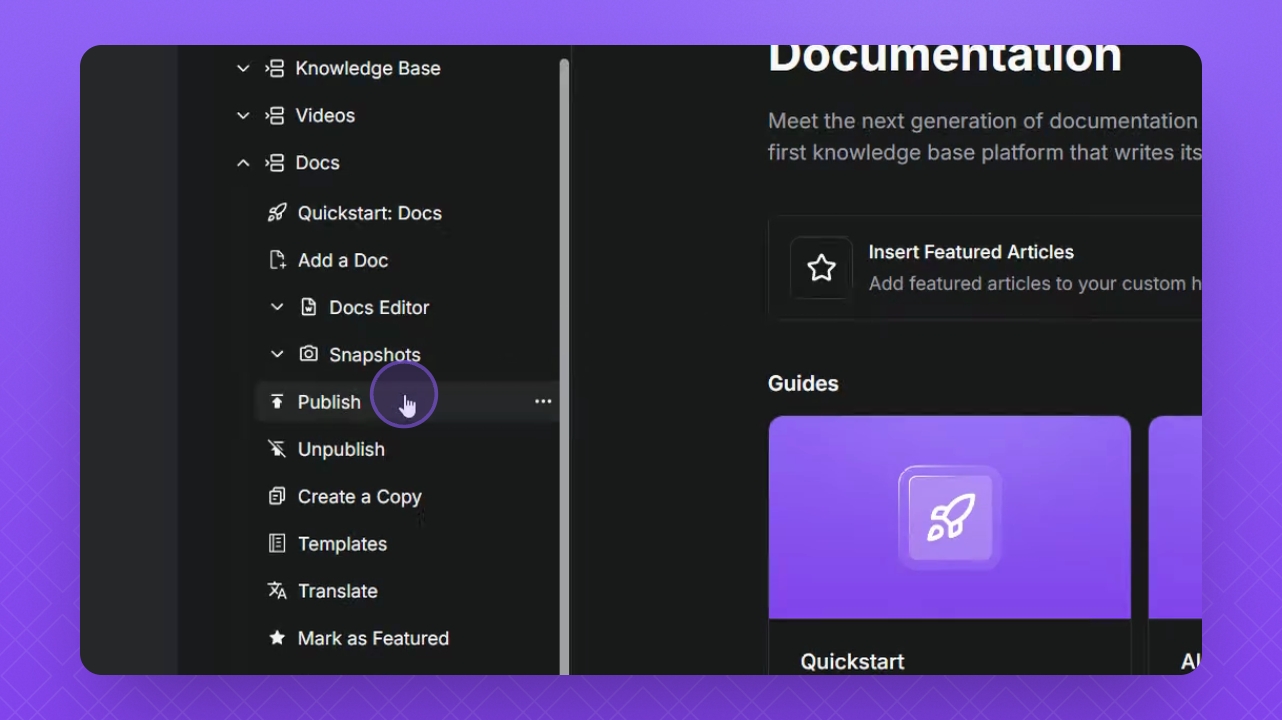Click the Translate language icon
This screenshot has height=720, width=1282.
(x=277, y=590)
